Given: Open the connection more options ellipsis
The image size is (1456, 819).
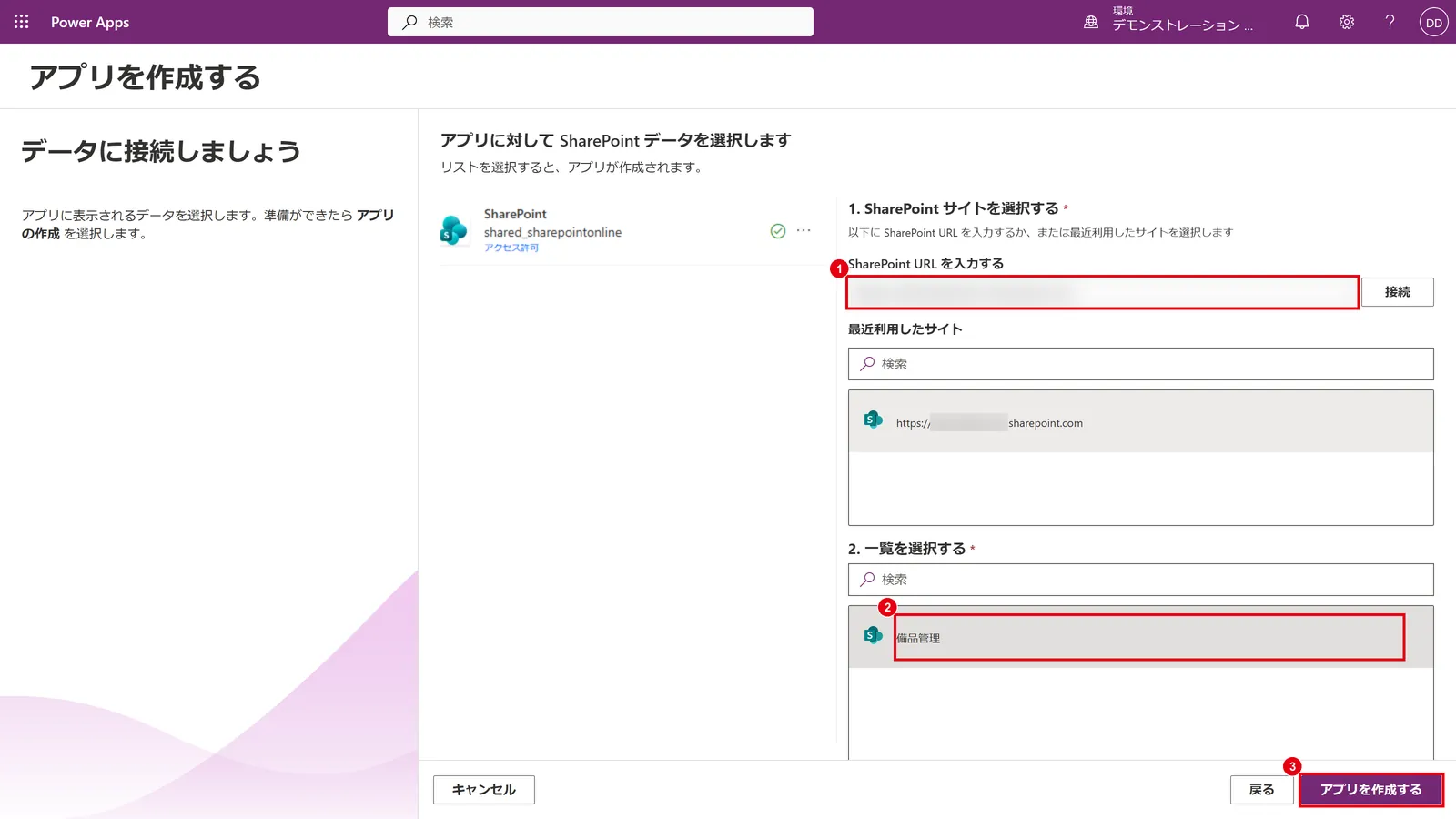Looking at the screenshot, I should pyautogui.click(x=804, y=230).
